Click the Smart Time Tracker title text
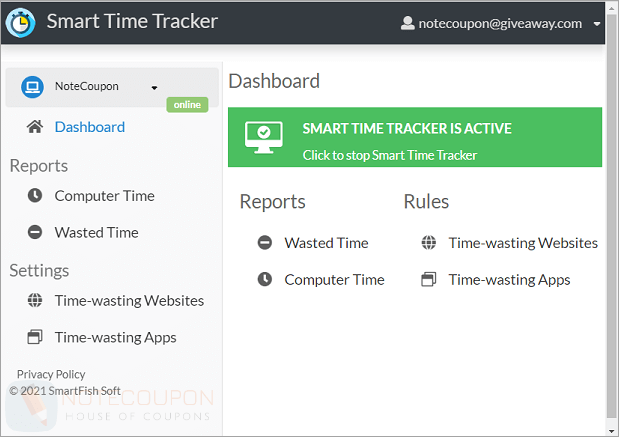The width and height of the screenshot is (619, 437). tap(132, 21)
